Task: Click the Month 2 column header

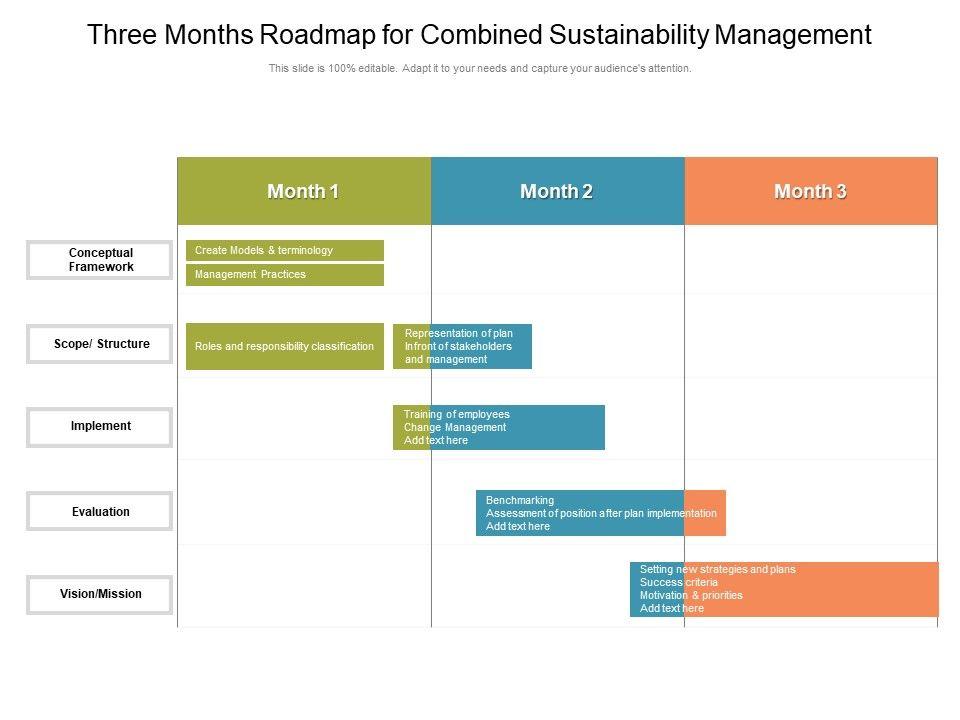Action: pyautogui.click(x=557, y=191)
